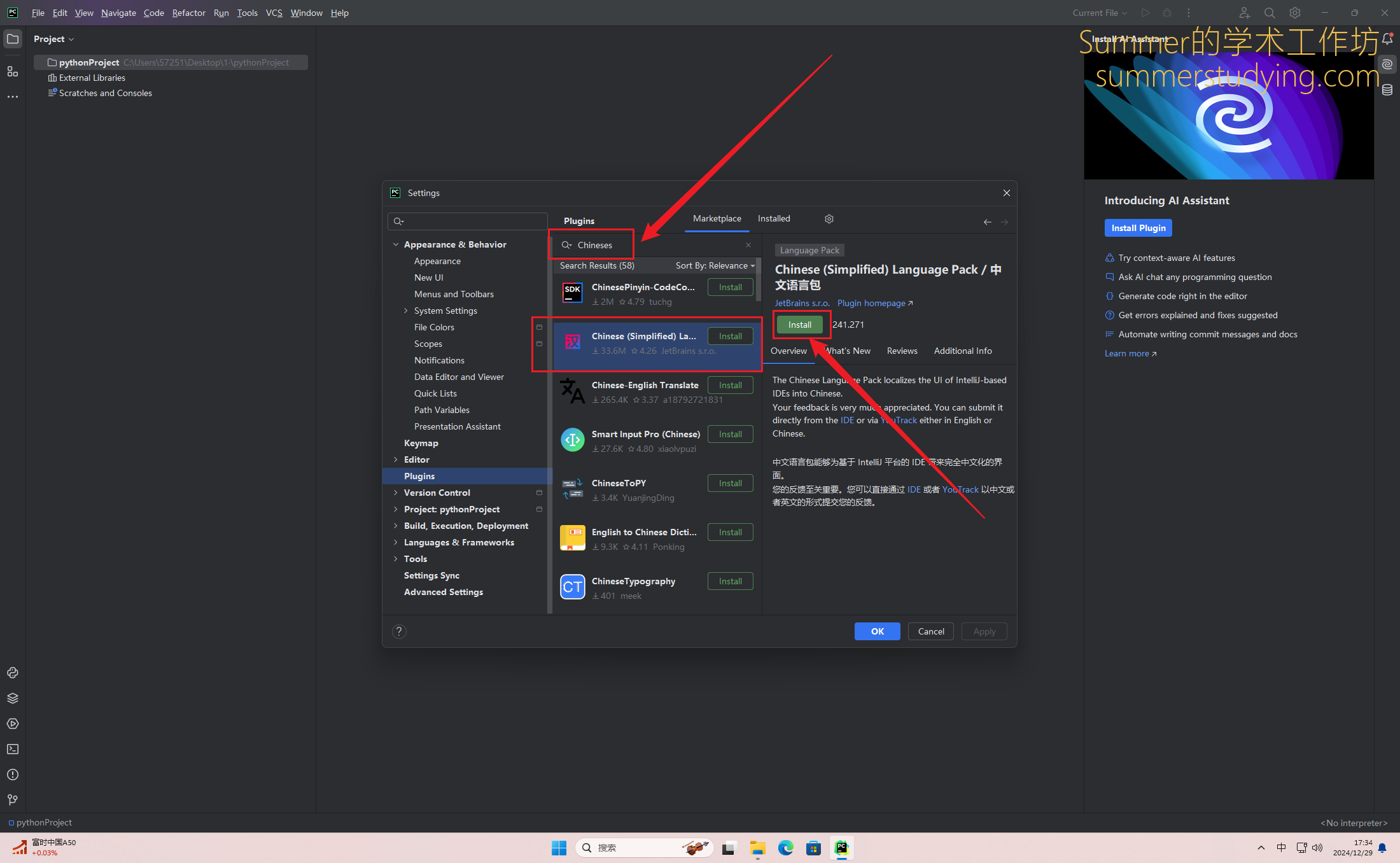Open the Run tool window icon
The width and height of the screenshot is (1400, 863).
click(13, 724)
